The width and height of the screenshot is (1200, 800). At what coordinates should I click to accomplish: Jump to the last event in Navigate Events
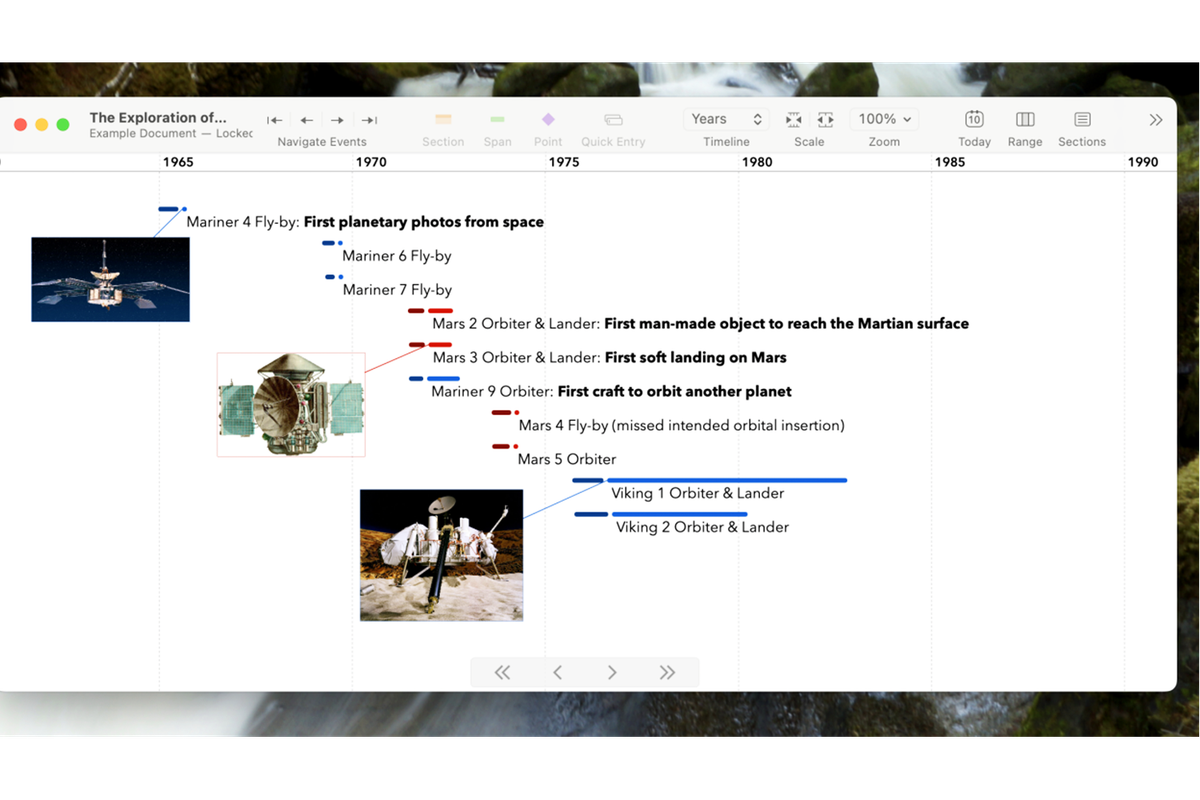click(x=369, y=120)
